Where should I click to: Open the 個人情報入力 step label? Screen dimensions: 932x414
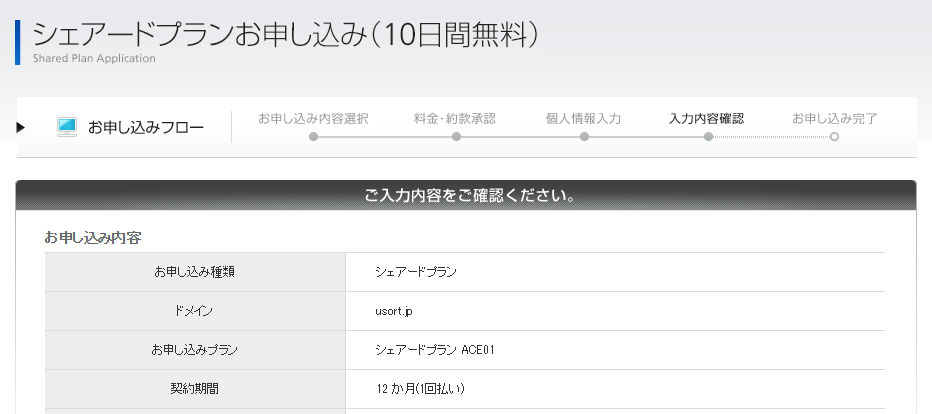(584, 118)
